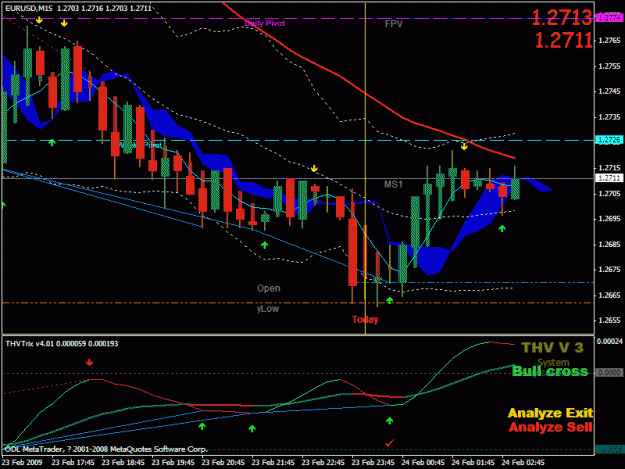Click the 23 Feb 20:45 time label
The width and height of the screenshot is (625, 469).
223,463
